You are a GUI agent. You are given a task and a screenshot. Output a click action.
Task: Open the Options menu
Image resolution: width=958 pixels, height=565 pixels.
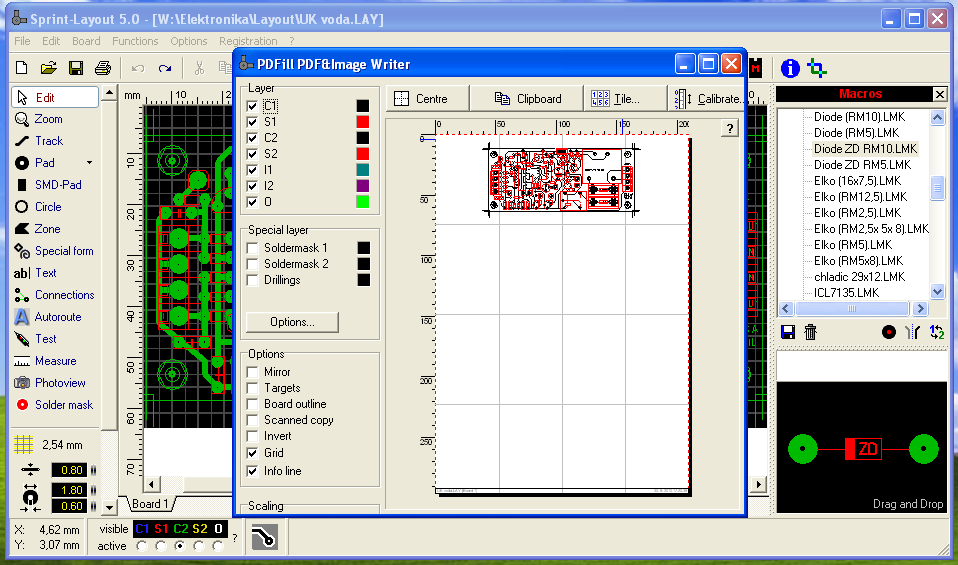(x=189, y=41)
